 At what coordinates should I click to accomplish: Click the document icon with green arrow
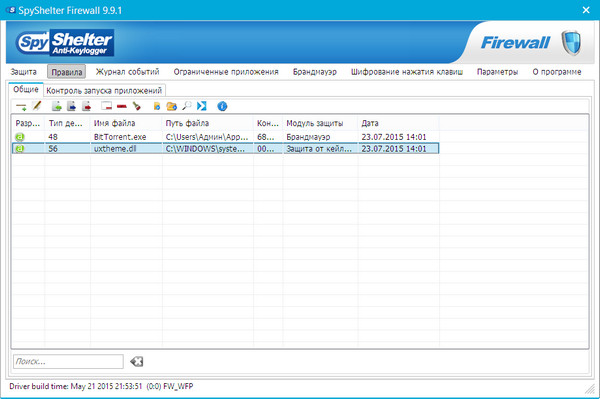pos(57,106)
